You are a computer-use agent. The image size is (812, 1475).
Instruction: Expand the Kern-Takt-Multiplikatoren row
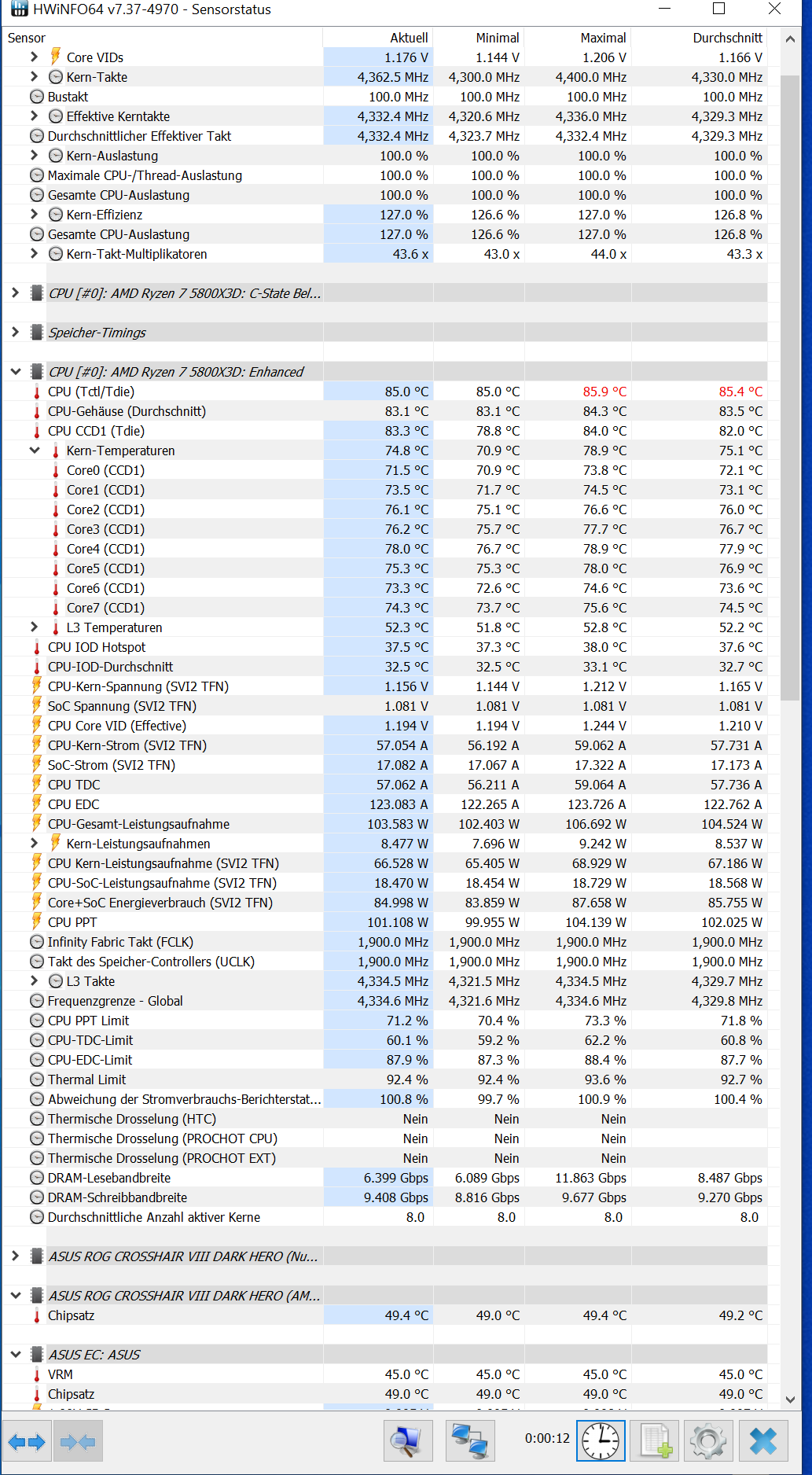(x=34, y=253)
